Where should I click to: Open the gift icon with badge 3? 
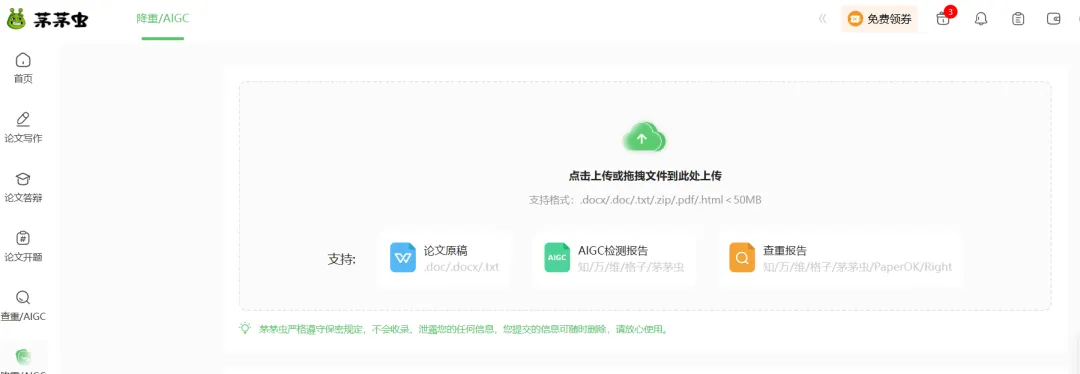pyautogui.click(x=942, y=19)
